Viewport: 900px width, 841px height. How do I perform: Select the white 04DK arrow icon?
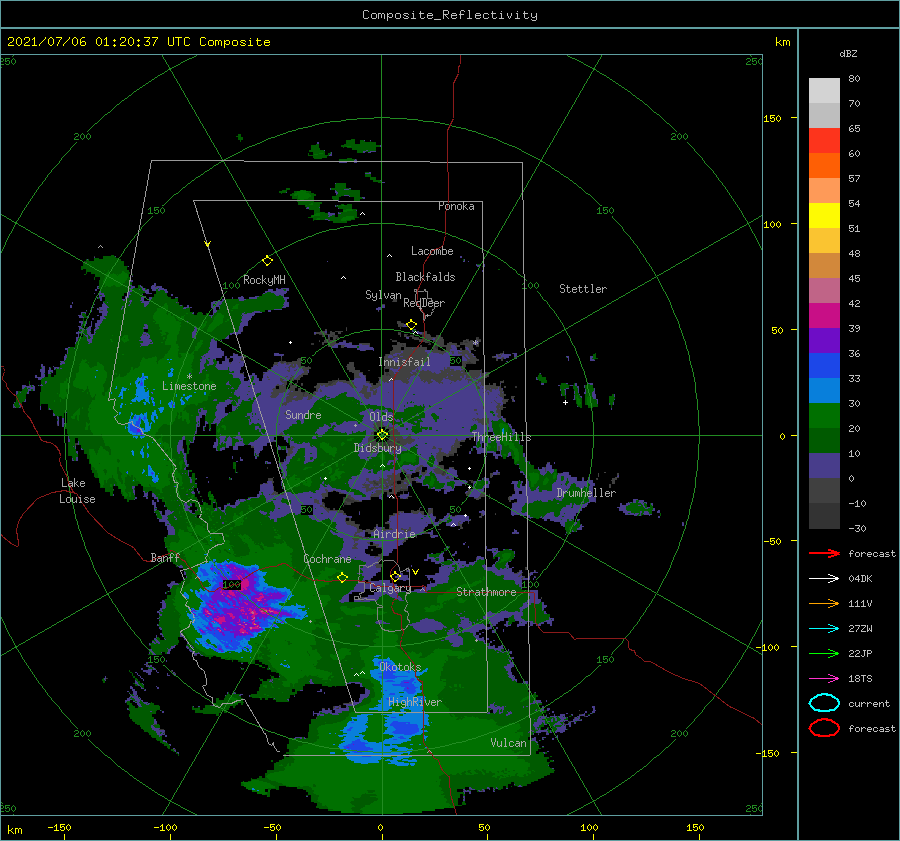pyautogui.click(x=824, y=578)
